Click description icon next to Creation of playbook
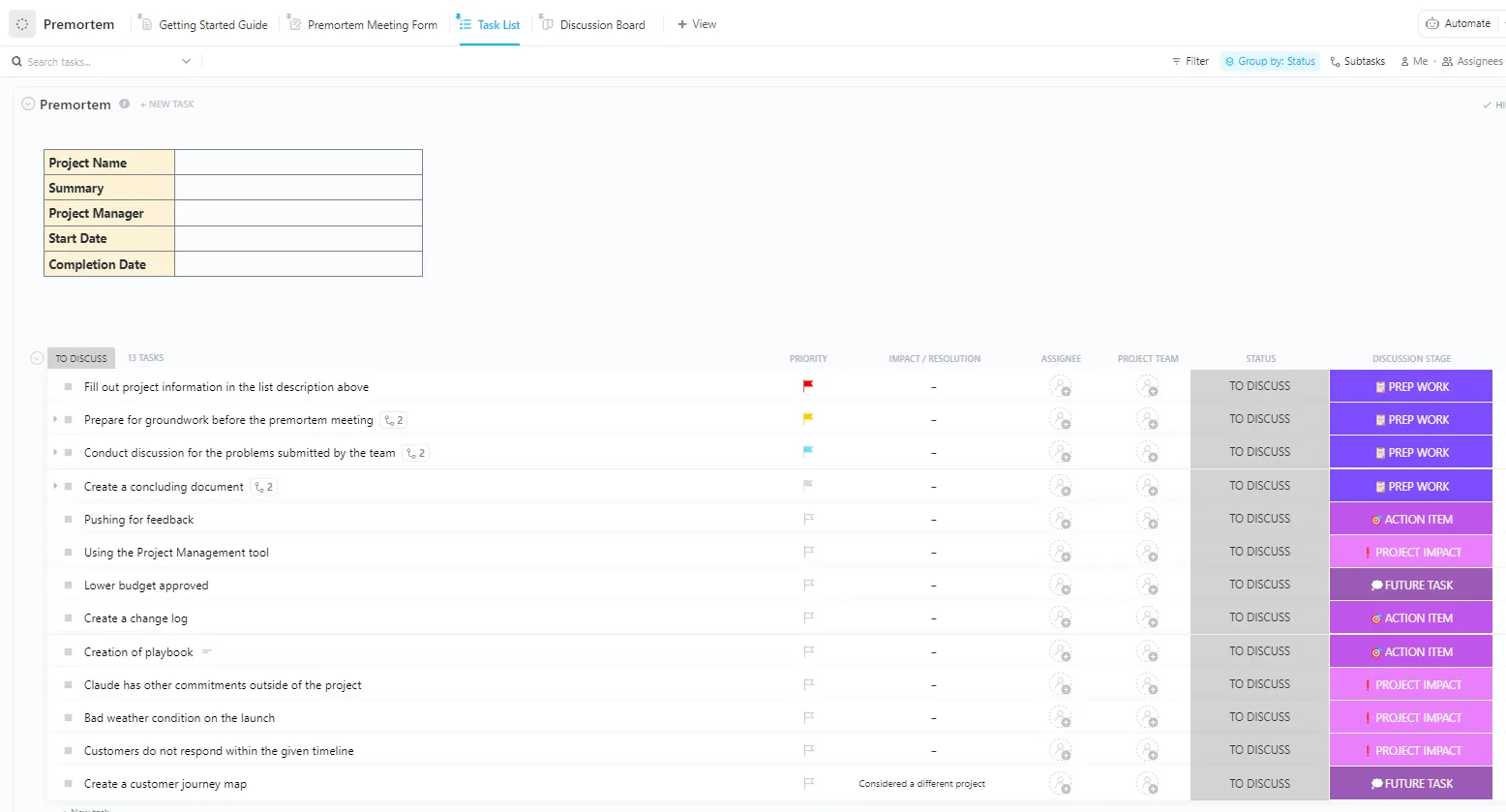The image size is (1506, 812). [207, 651]
